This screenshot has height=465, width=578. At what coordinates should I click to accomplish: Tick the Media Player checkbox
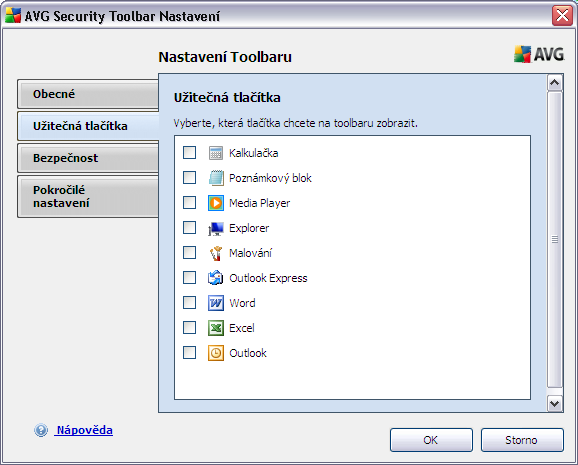click(189, 202)
